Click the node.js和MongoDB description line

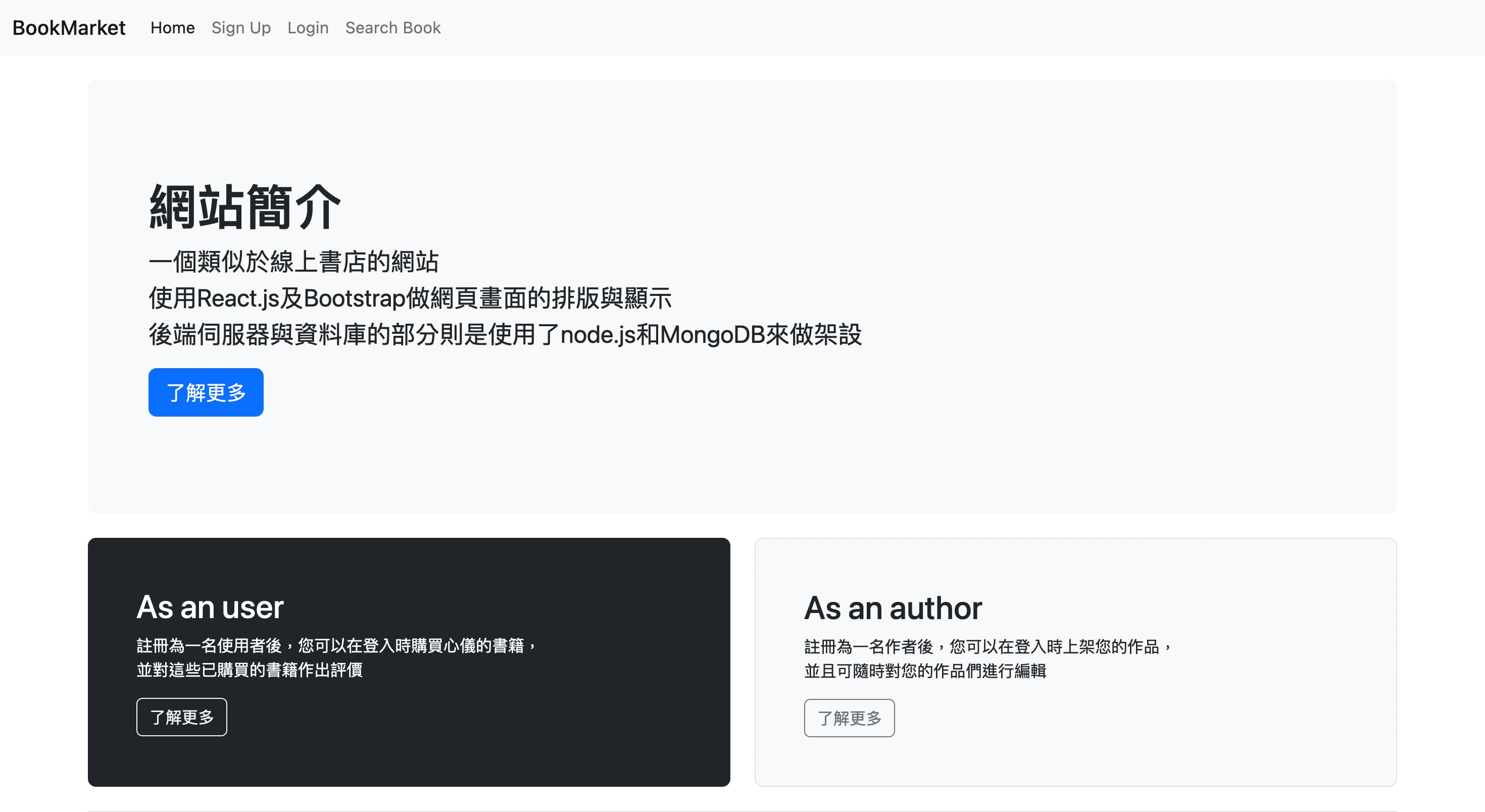505,334
